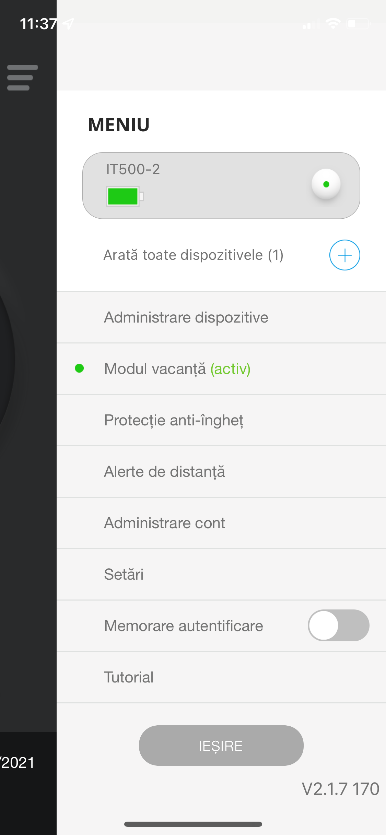Tap the green battery indicator icon
Screen dimensions: 386x835
tap(125, 197)
